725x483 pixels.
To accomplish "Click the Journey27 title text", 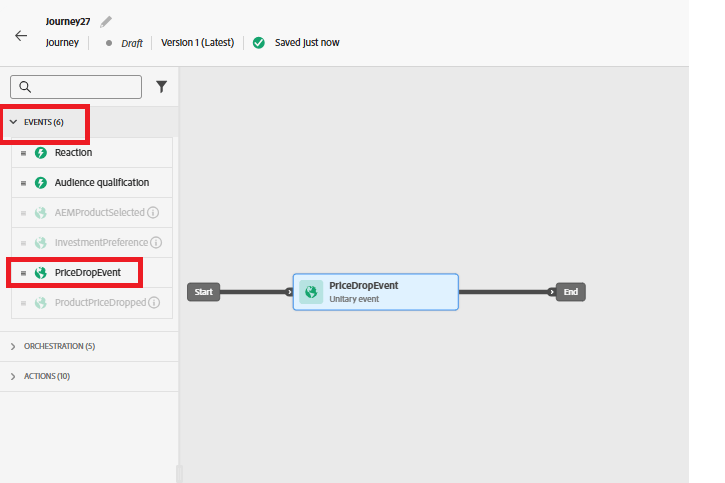I will click(68, 22).
